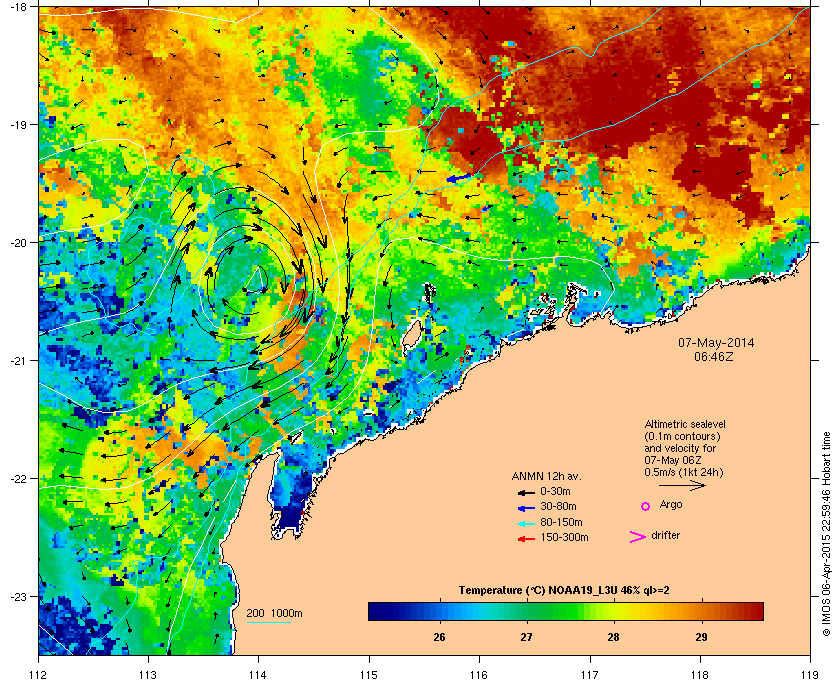Click the elongated island near 115.4E 20.8S
The width and height of the screenshot is (840, 680).
pos(411,335)
